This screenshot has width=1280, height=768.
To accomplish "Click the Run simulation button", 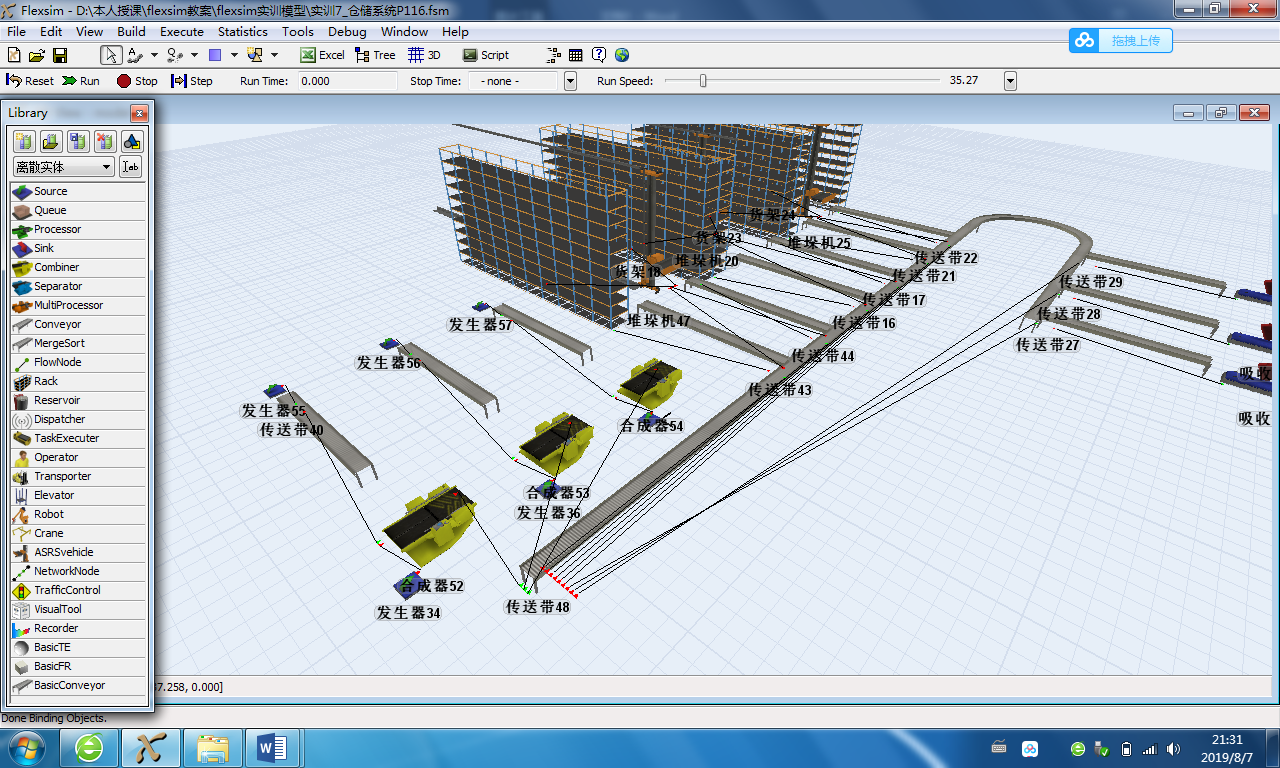I will [81, 81].
